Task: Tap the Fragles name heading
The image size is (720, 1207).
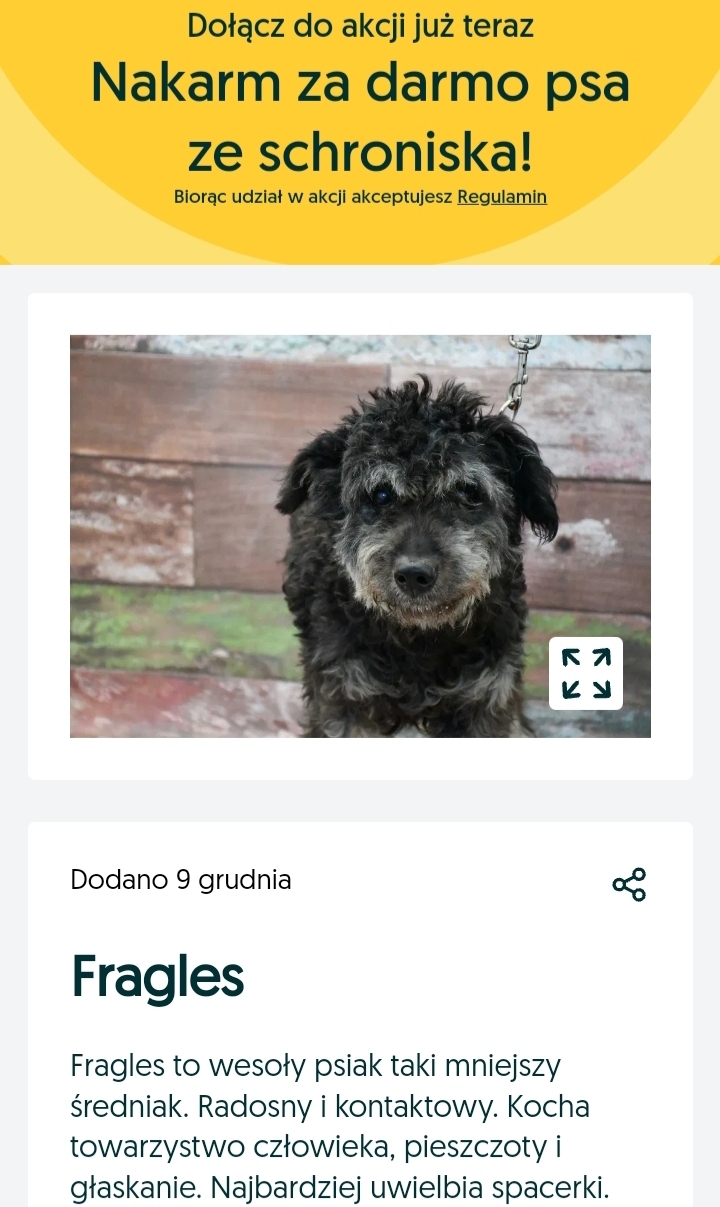Action: 157,977
